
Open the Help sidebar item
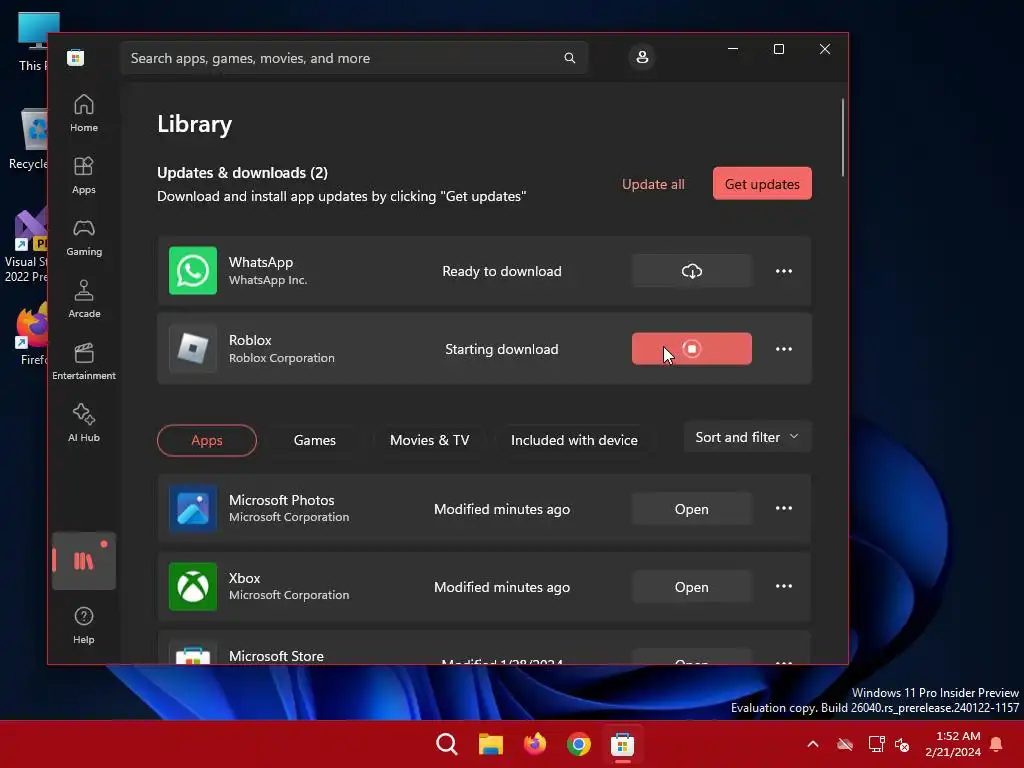click(x=84, y=625)
